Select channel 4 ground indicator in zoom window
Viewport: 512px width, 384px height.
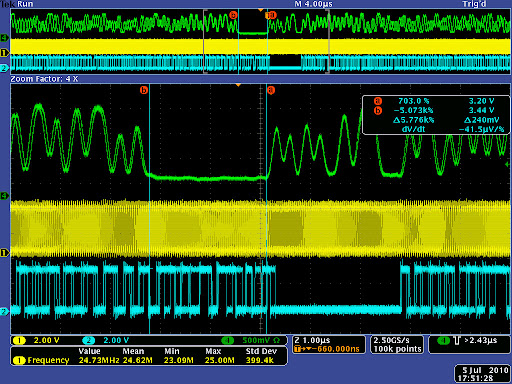(5, 196)
